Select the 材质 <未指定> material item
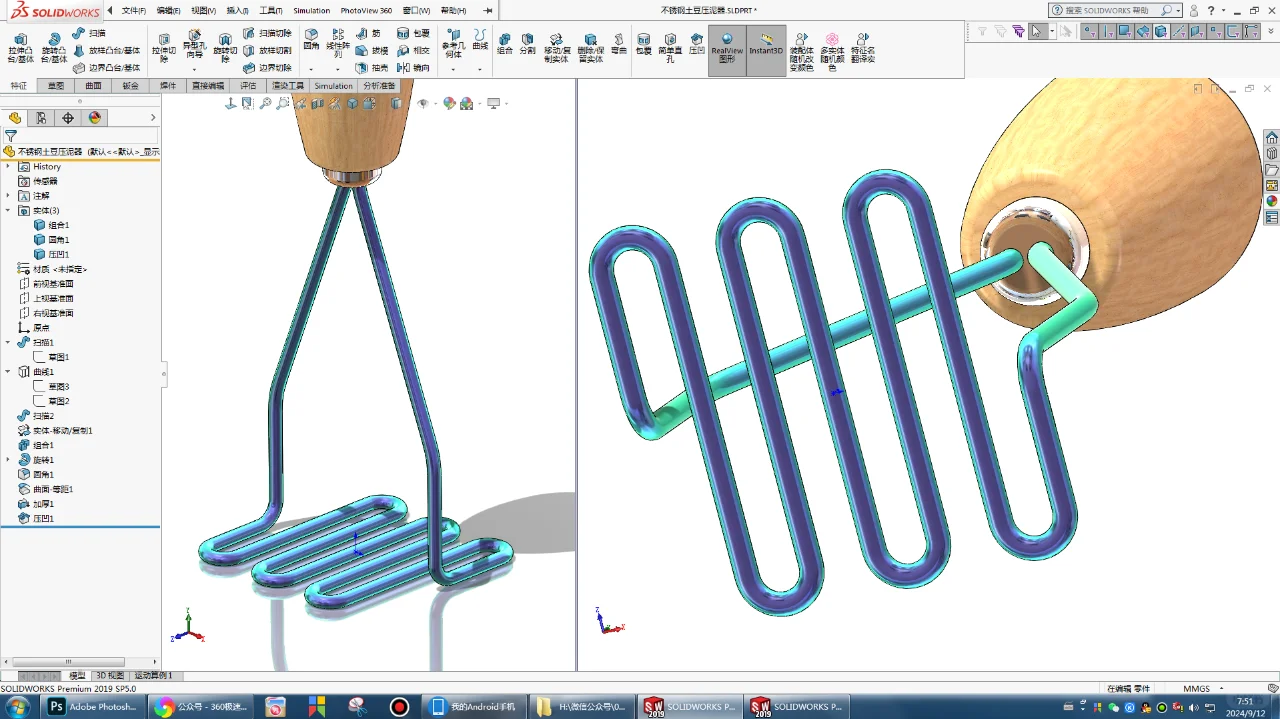This screenshot has height=719, width=1280. [53, 269]
